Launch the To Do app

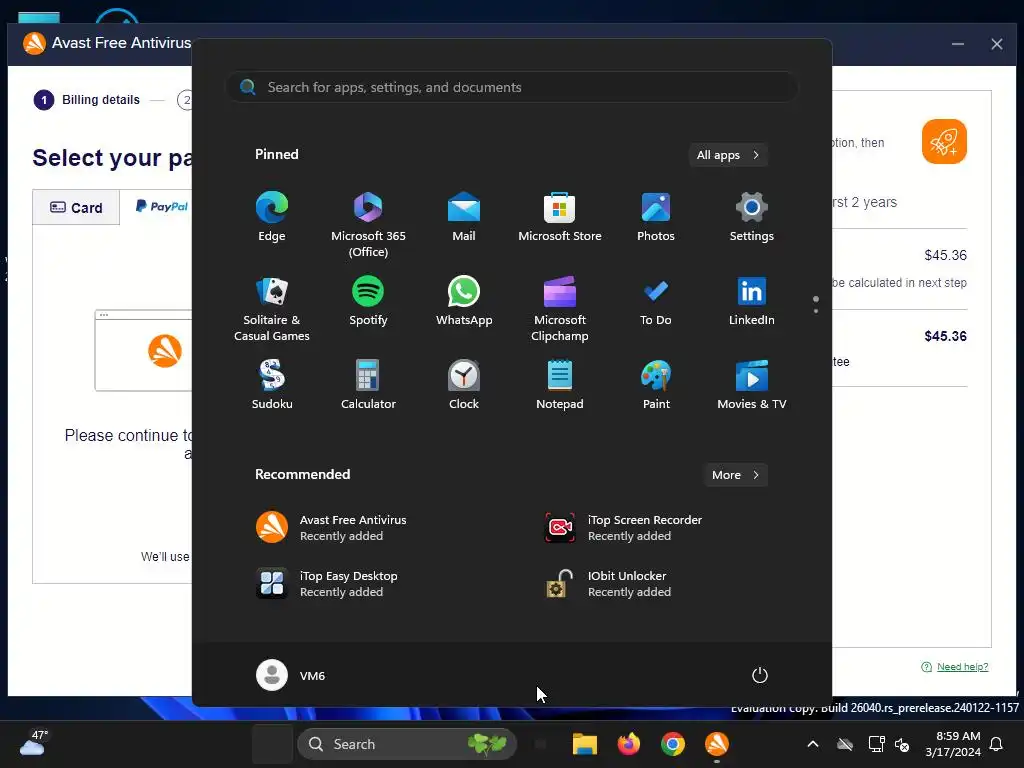[656, 302]
